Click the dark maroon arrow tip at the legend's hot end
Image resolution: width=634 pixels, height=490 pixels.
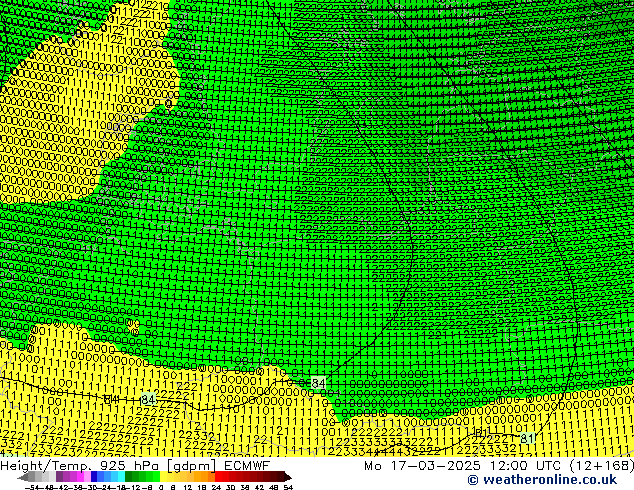pyautogui.click(x=288, y=477)
